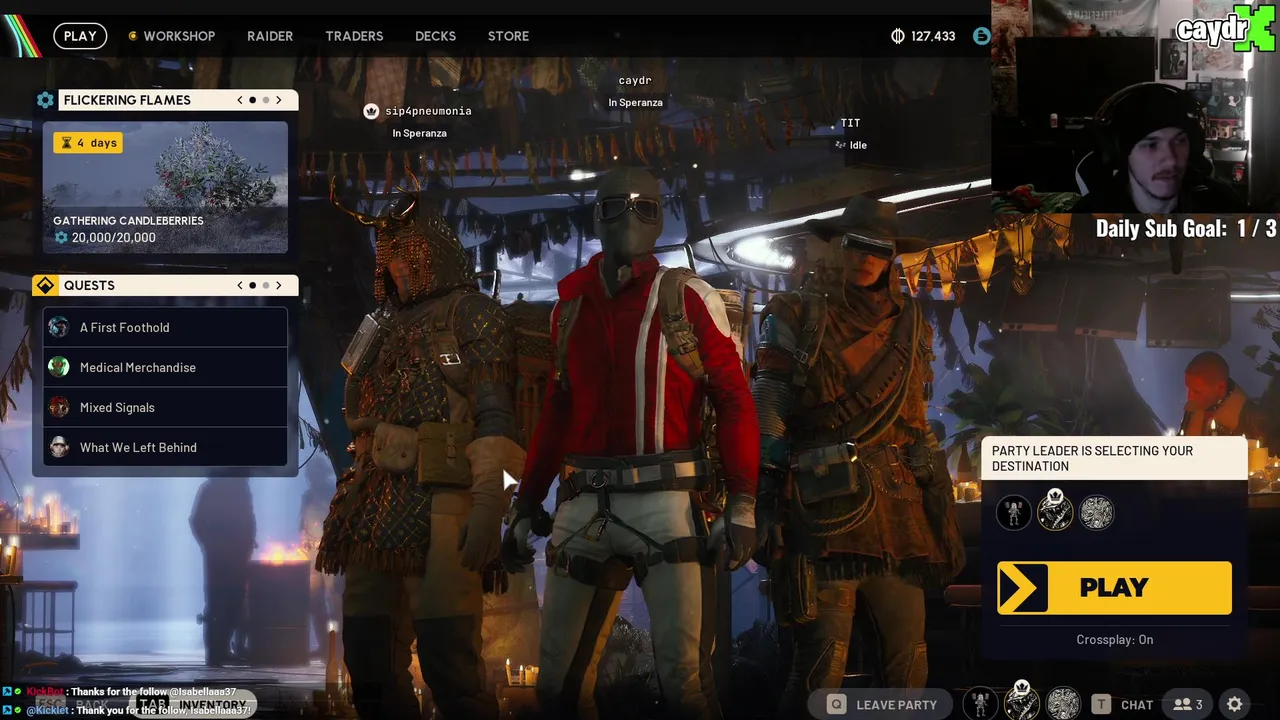Click the yellow Quests header icon

[x=45, y=286]
